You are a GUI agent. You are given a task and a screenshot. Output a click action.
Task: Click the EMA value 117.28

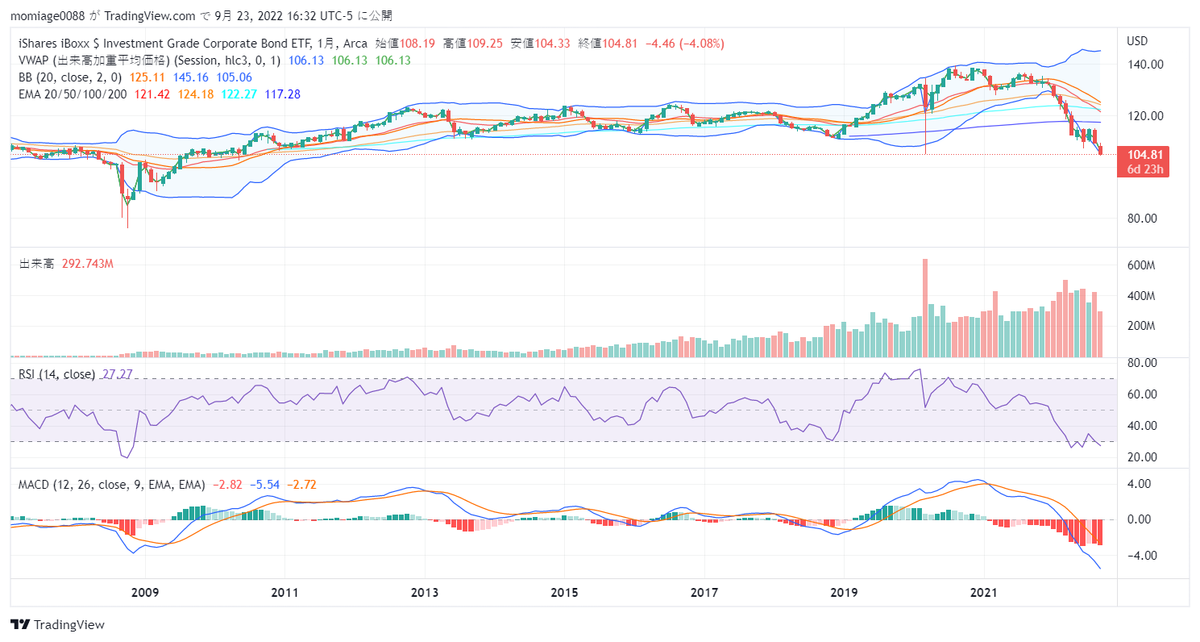click(x=283, y=94)
